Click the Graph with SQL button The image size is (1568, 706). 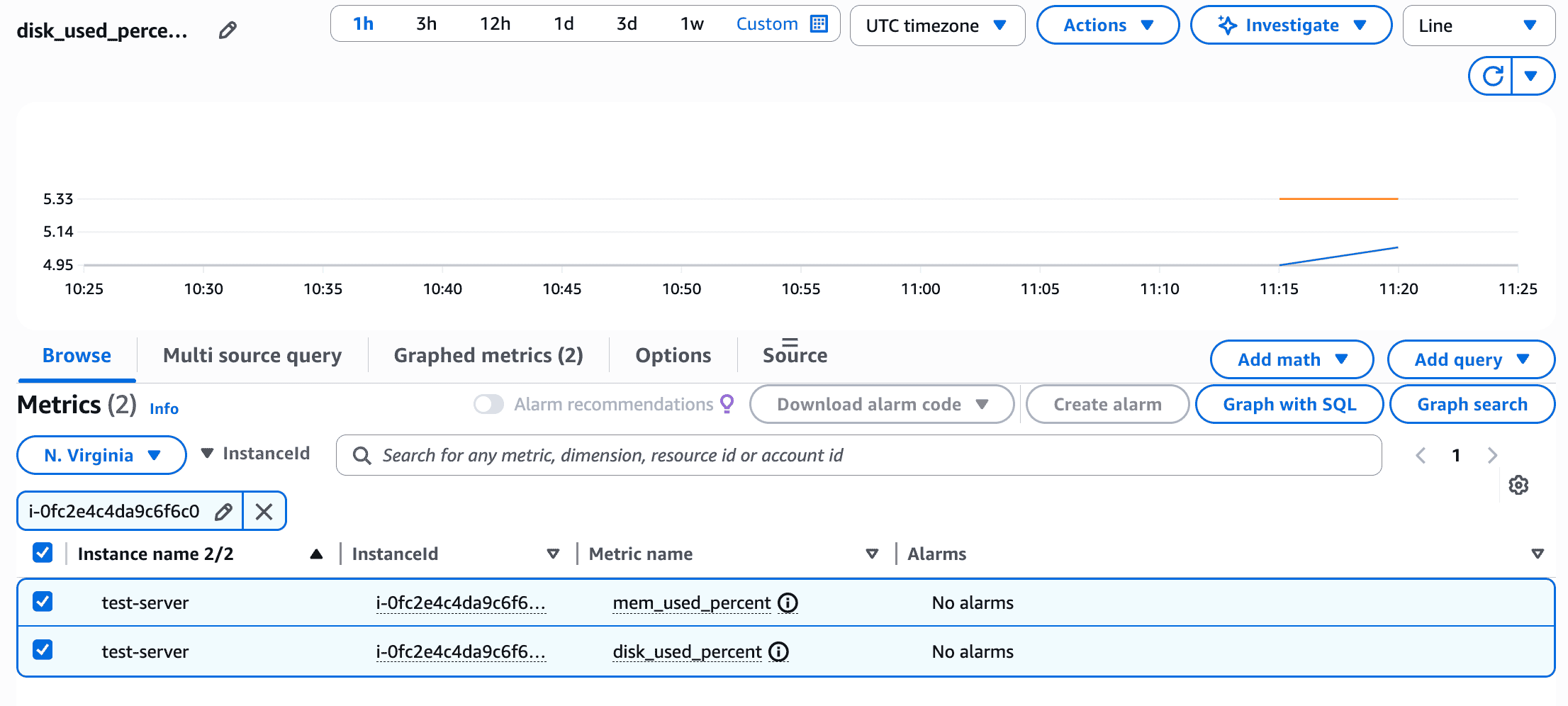pyautogui.click(x=1289, y=404)
